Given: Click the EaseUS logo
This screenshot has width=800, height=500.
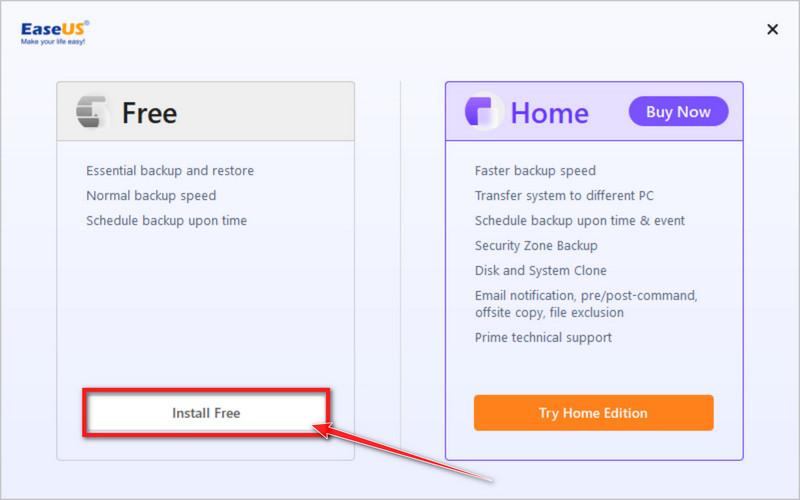Looking at the screenshot, I should (x=54, y=33).
